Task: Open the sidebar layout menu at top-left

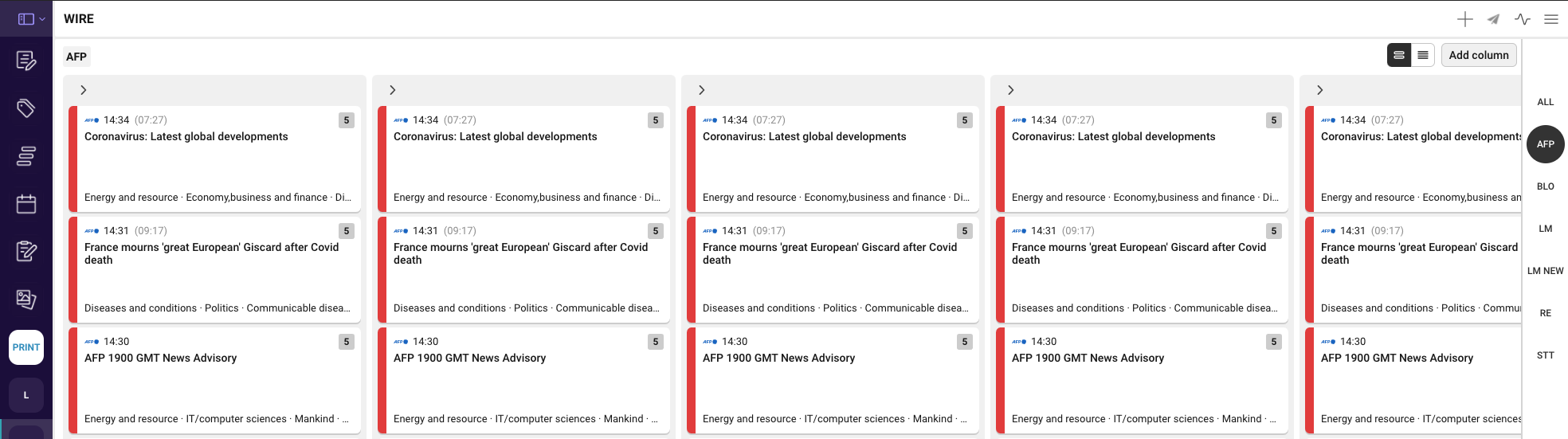Action: [30, 19]
